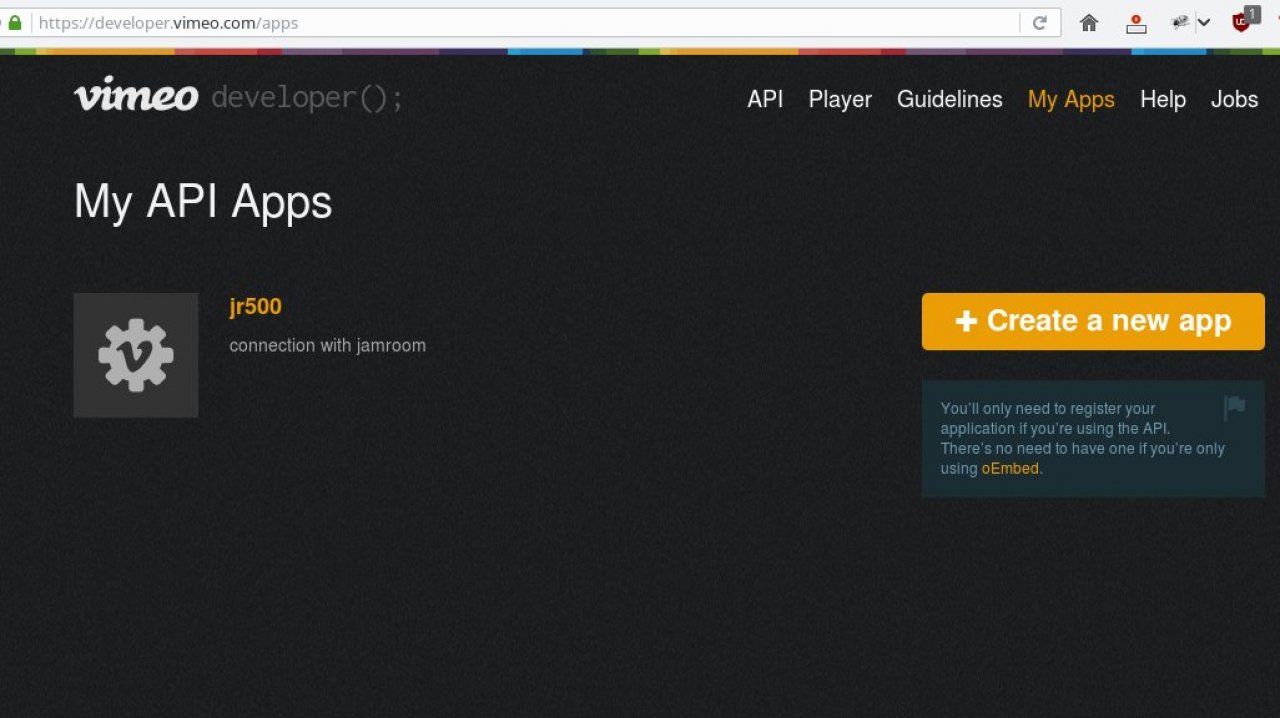The image size is (1280, 718).
Task: Reload the page with the refresh icon
Action: coord(1040,23)
